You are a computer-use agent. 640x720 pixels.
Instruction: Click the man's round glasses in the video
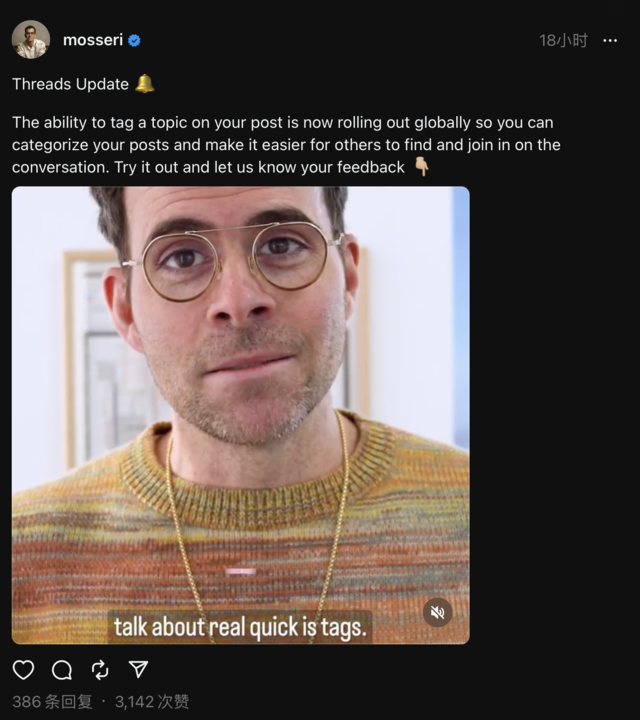pyautogui.click(x=234, y=260)
